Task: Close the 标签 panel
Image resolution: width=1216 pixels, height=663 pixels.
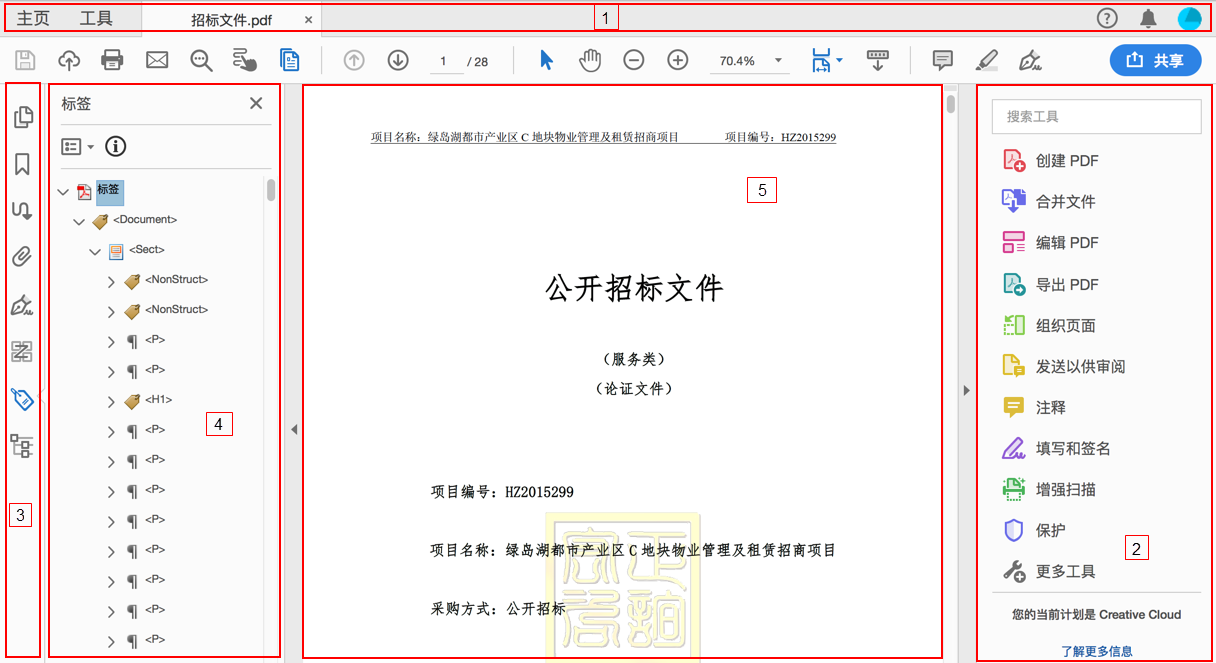Action: click(256, 103)
